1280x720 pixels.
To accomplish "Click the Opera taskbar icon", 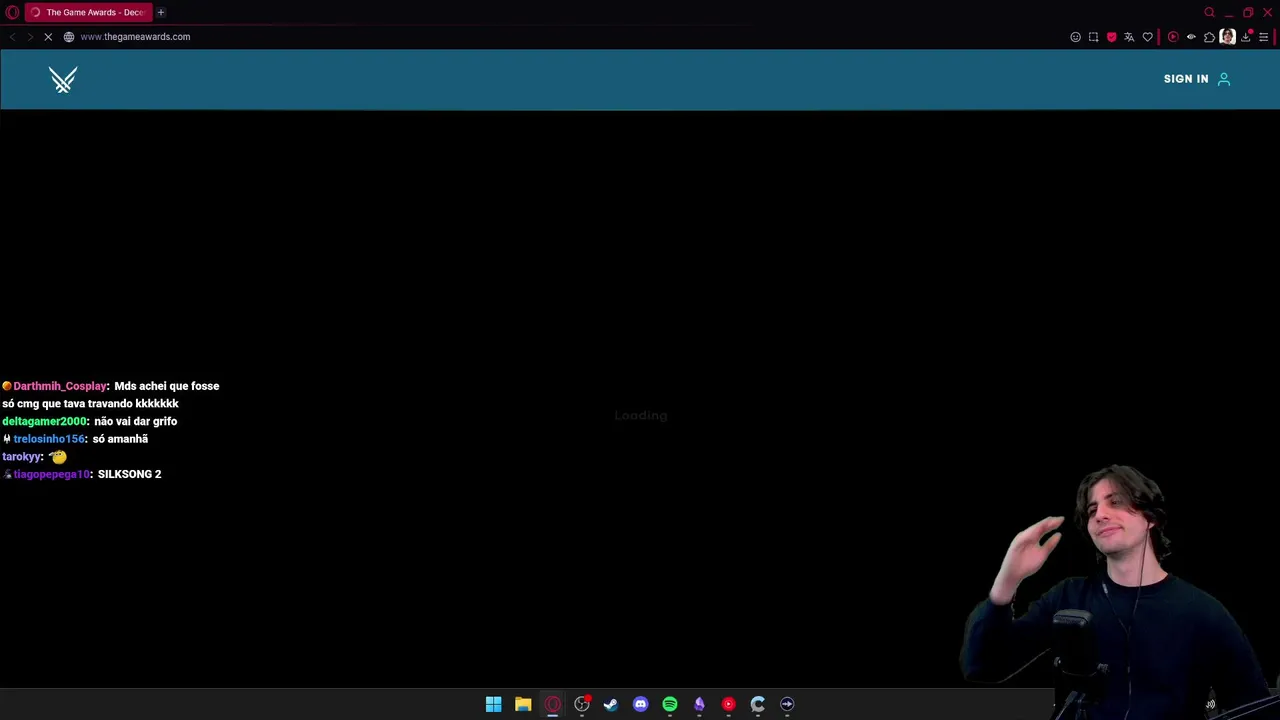I will (x=552, y=704).
